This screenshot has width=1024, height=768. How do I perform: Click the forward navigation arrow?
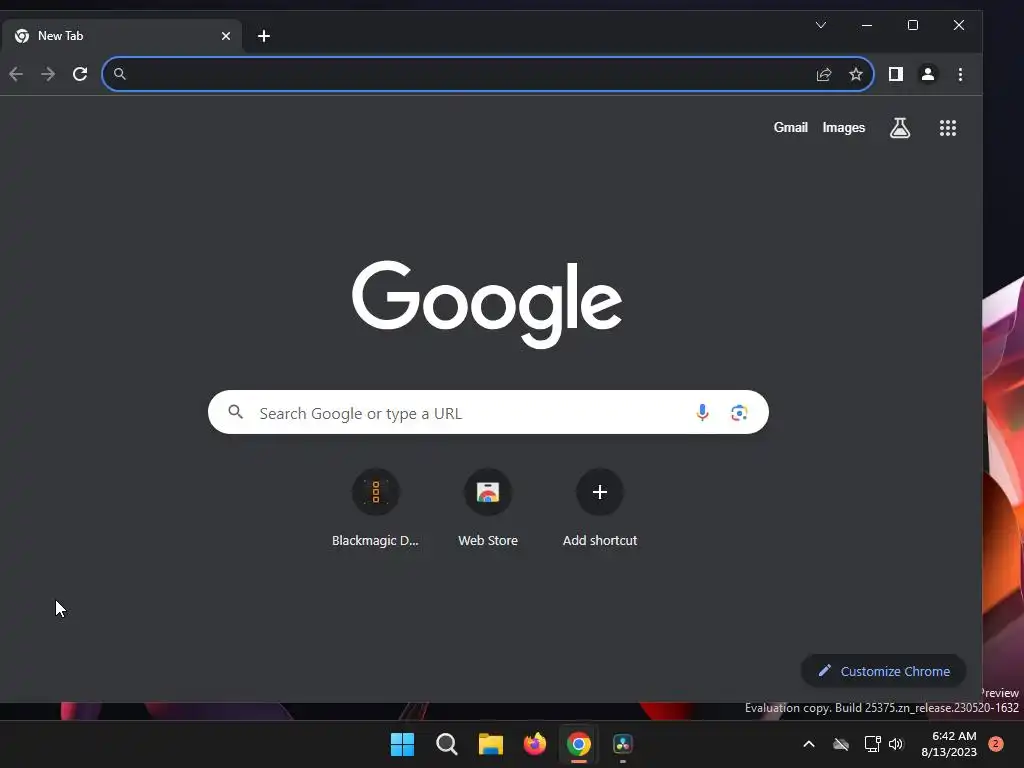[48, 74]
